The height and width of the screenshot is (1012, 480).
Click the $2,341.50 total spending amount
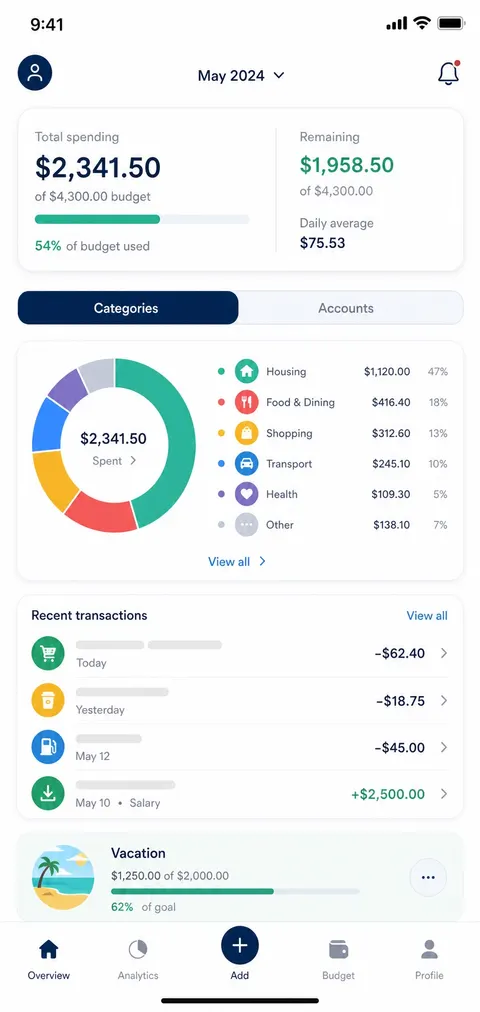coord(97,167)
